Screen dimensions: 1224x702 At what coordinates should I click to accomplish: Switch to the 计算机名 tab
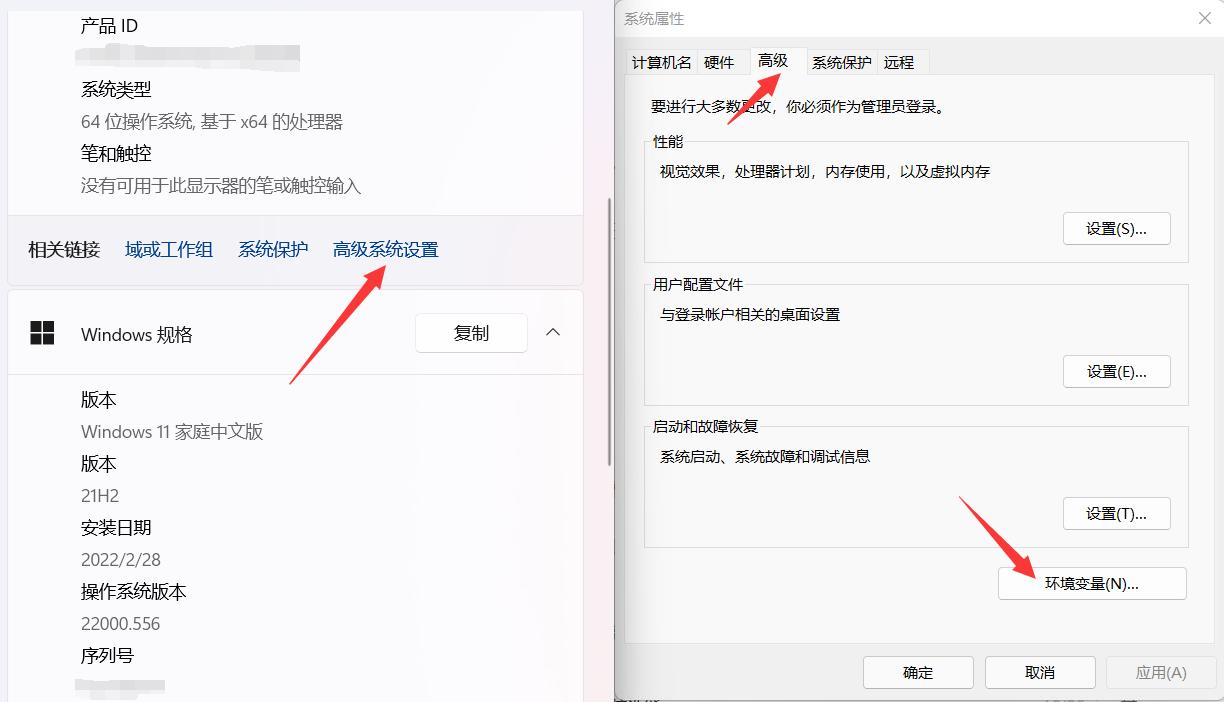click(661, 61)
